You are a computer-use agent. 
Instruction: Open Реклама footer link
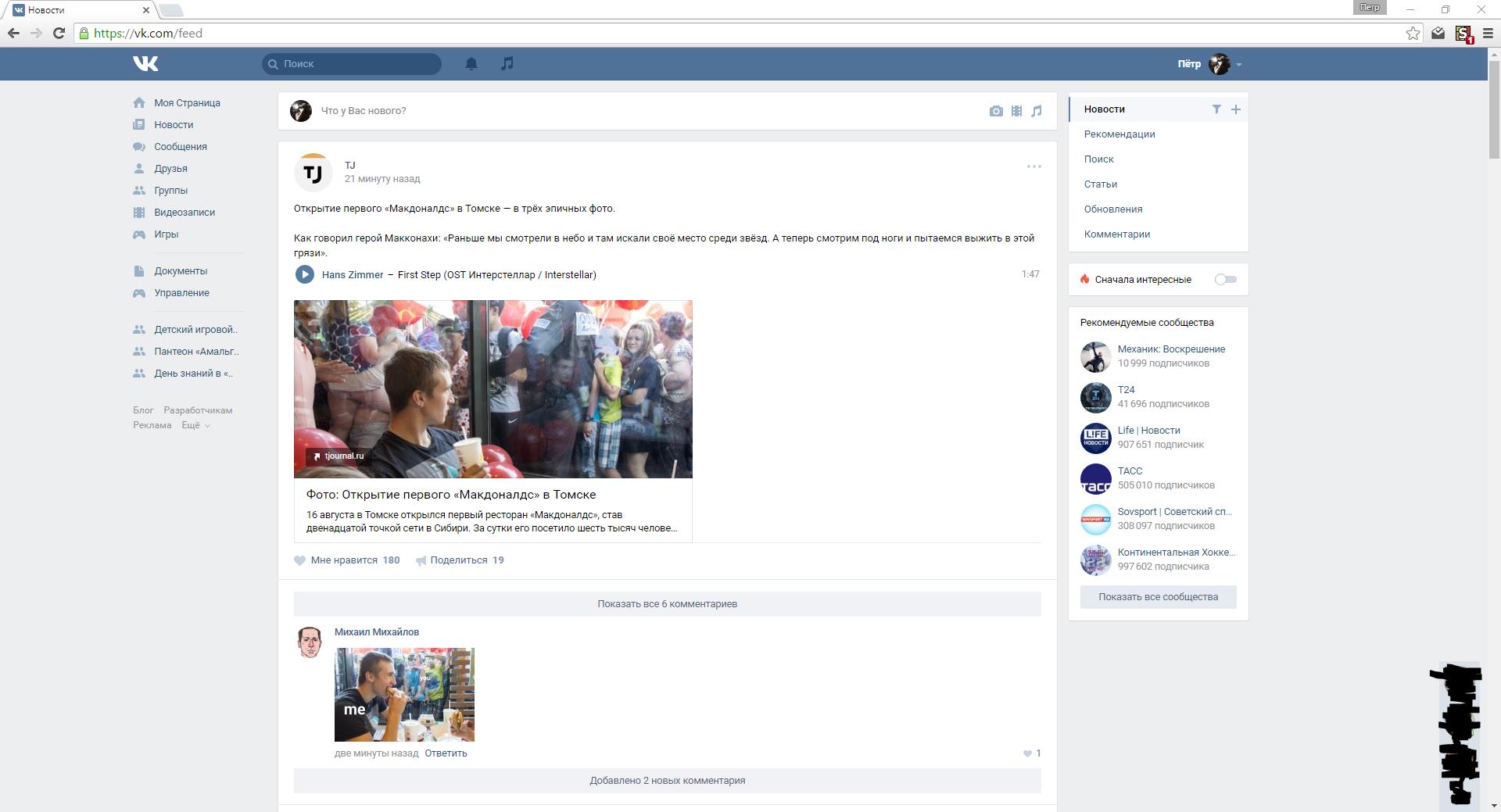pyautogui.click(x=152, y=425)
